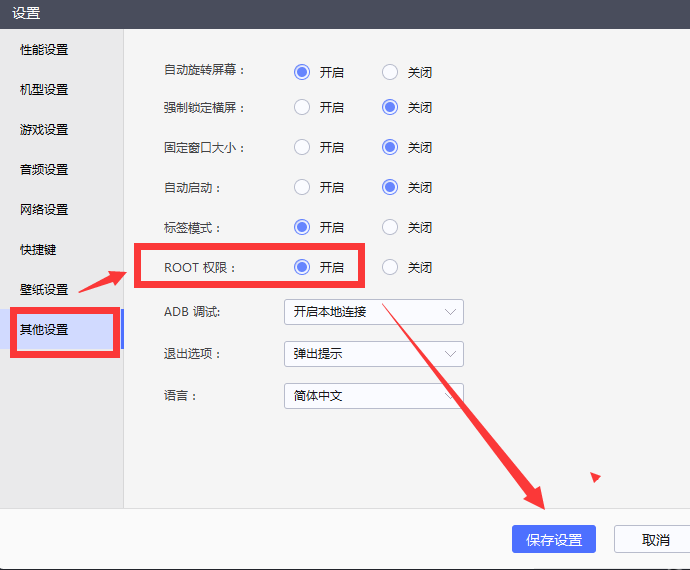Select 开启 for ROOT 权限
This screenshot has height=570, width=690.
(x=302, y=267)
